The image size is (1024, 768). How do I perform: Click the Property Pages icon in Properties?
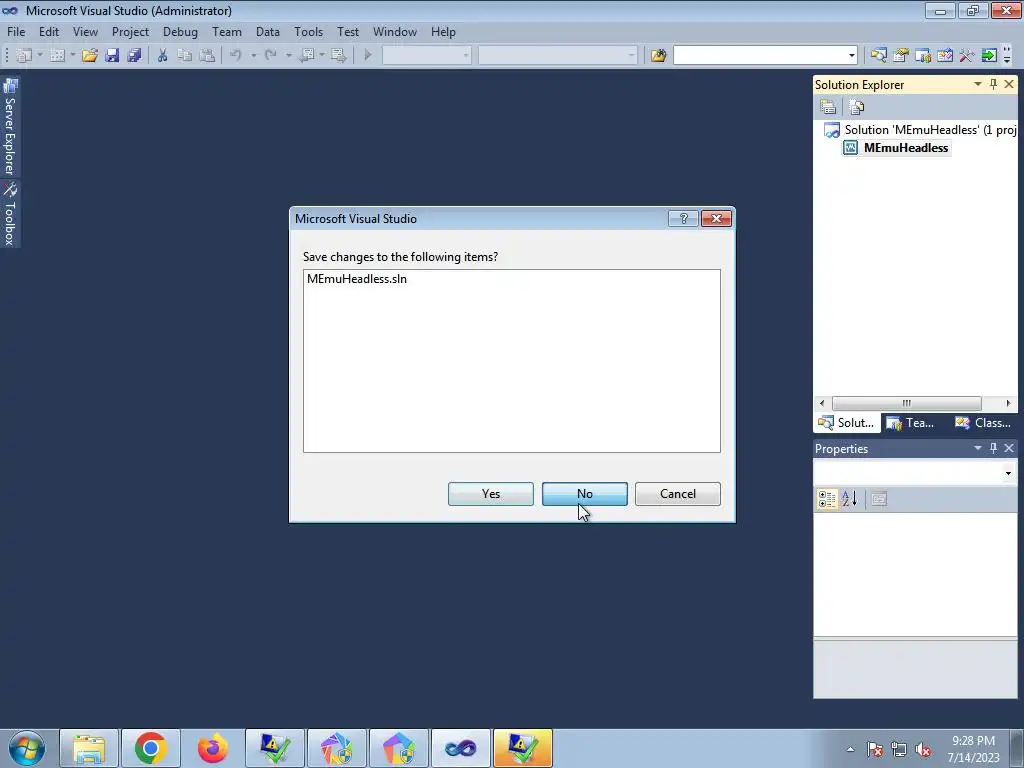pyautogui.click(x=879, y=499)
